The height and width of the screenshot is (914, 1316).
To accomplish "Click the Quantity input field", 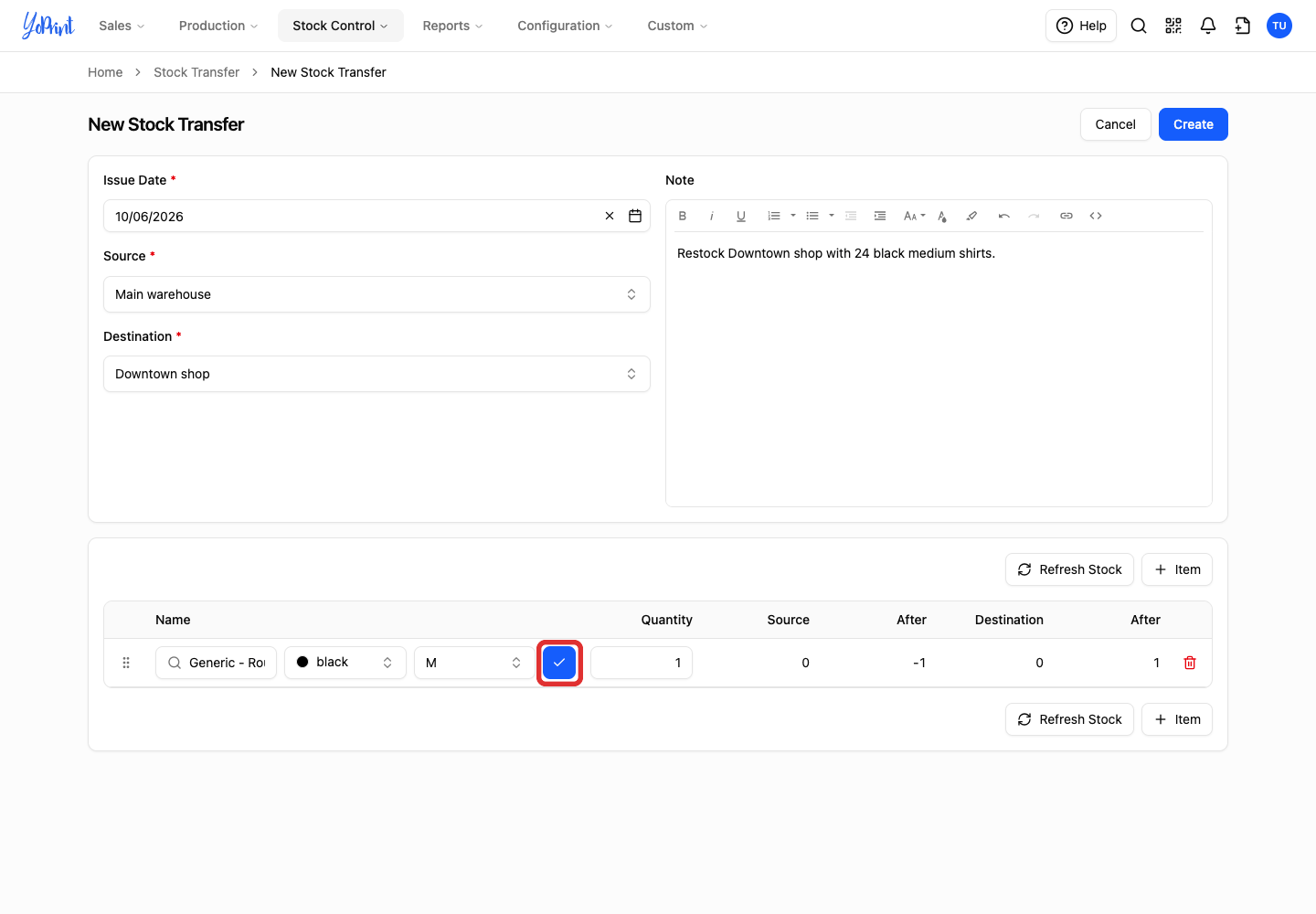I will point(642,663).
